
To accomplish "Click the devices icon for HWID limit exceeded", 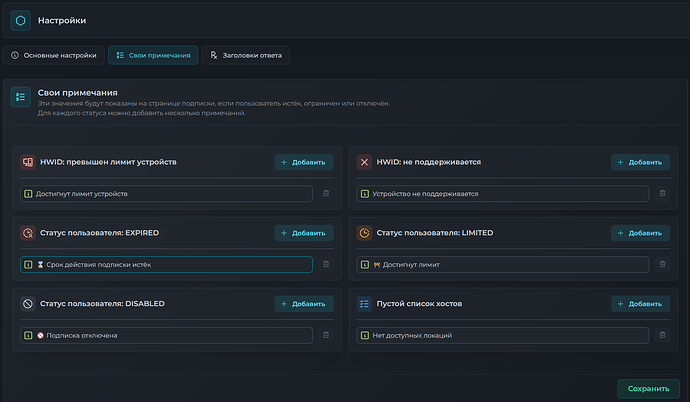I will [28, 162].
